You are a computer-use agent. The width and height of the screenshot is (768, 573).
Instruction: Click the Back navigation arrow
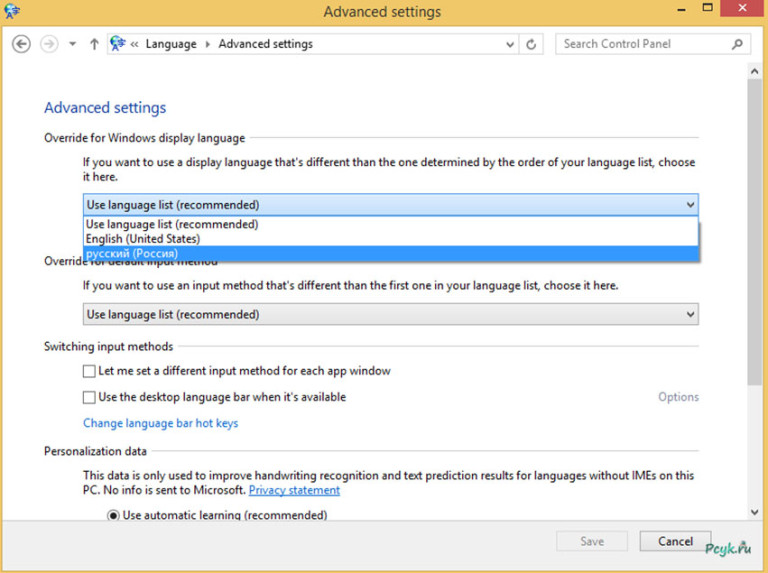22,44
